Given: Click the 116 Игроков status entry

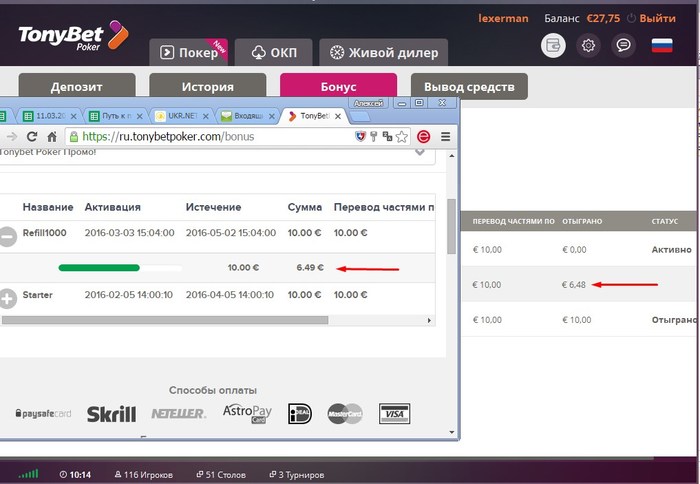Looking at the screenshot, I should tap(144, 475).
